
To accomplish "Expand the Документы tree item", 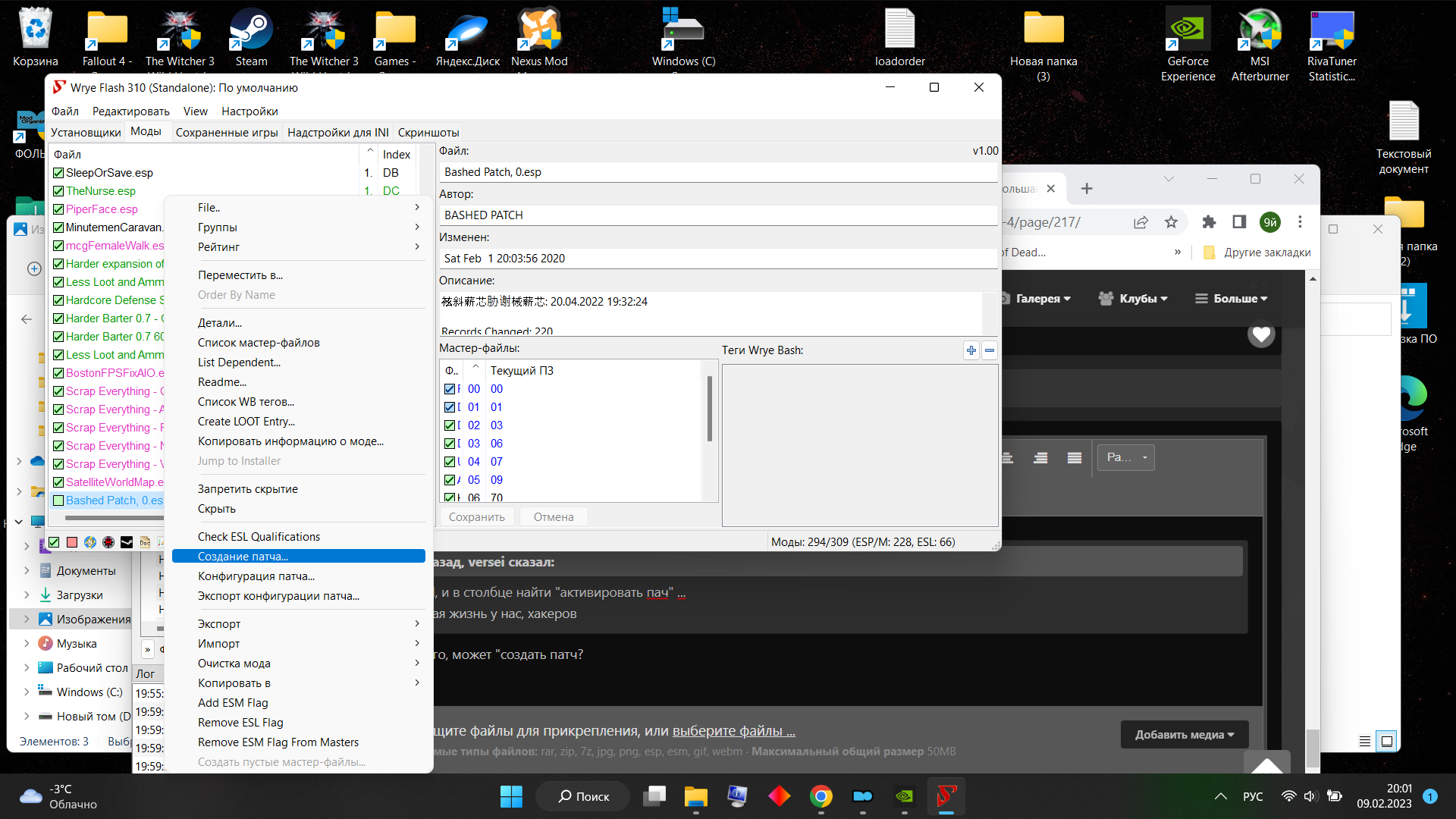I will tap(27, 570).
